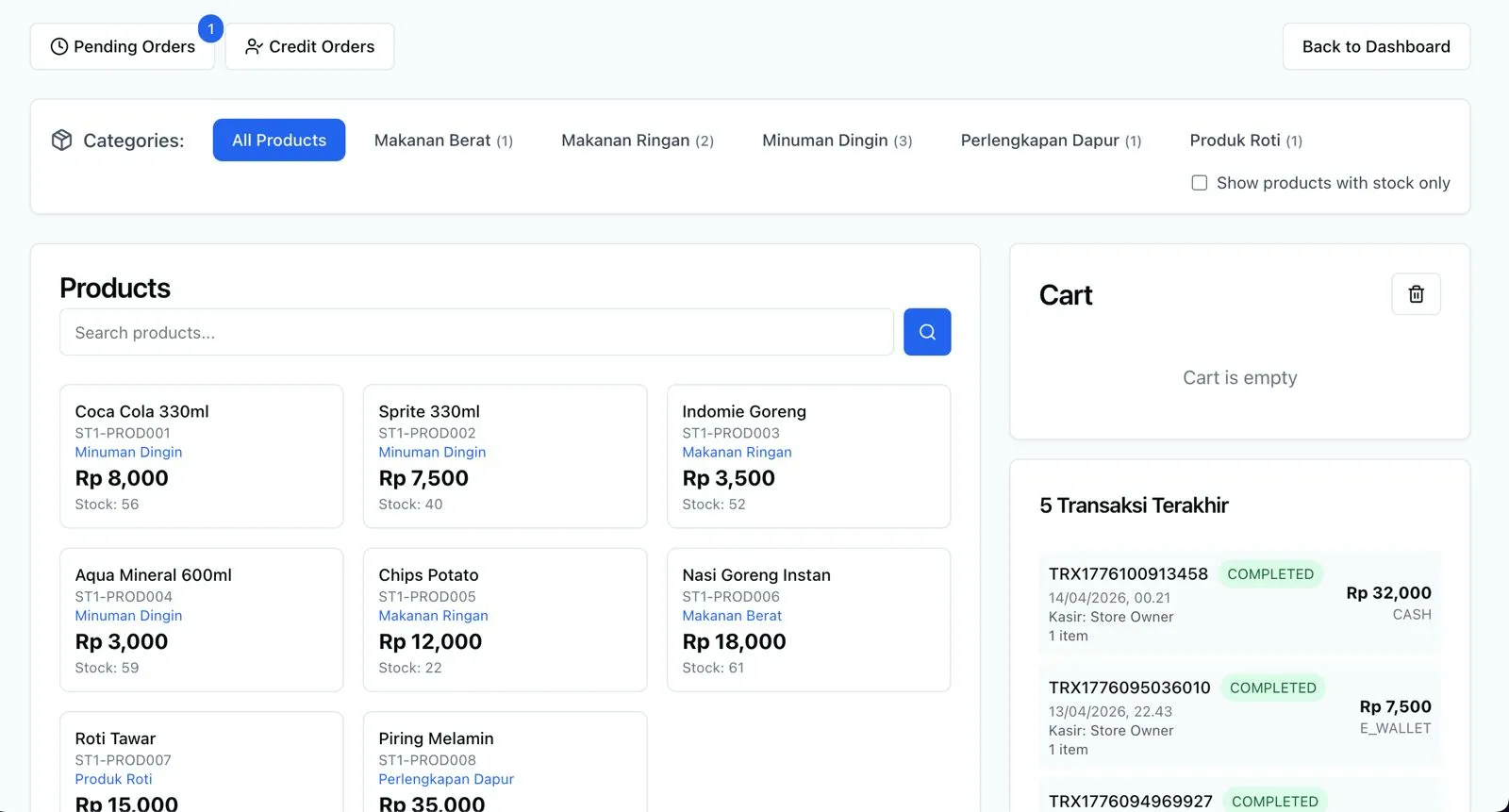Select the All Products category
This screenshot has height=812, width=1509.
[x=278, y=141]
